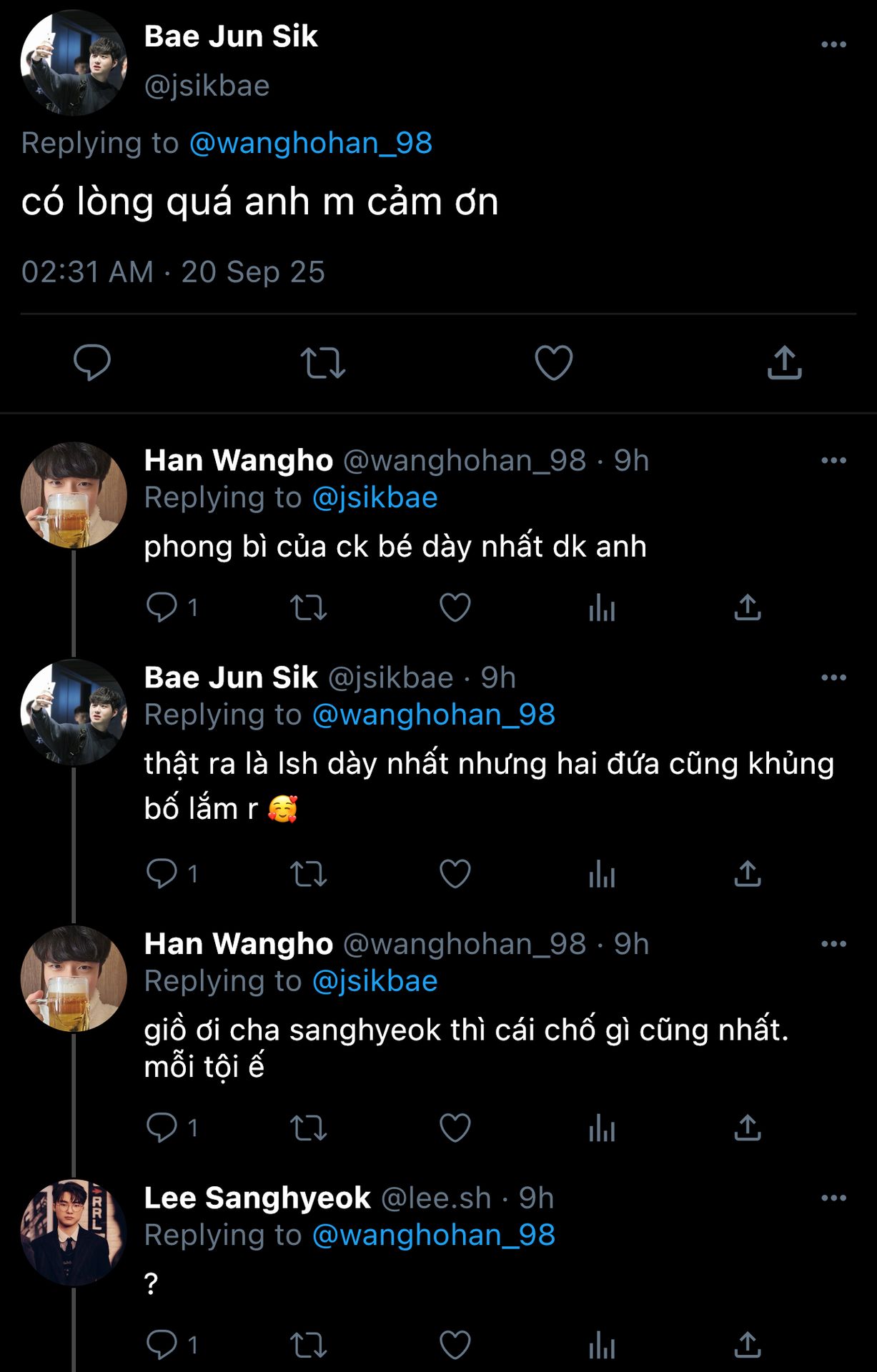
Task: Reply to Han Wangho's 'giồ ơi cha sanghyeok' tweet
Action: (162, 1128)
